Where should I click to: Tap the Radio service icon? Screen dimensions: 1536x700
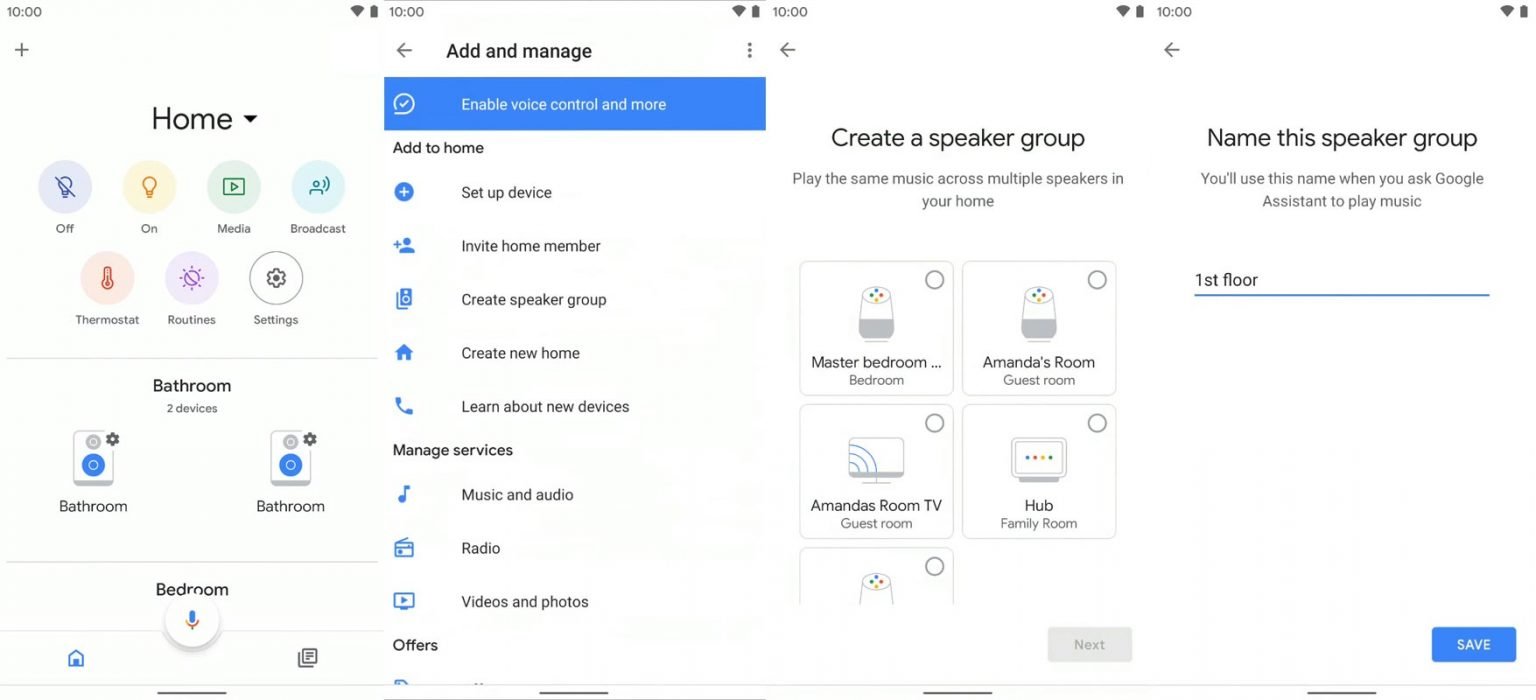[x=404, y=547]
